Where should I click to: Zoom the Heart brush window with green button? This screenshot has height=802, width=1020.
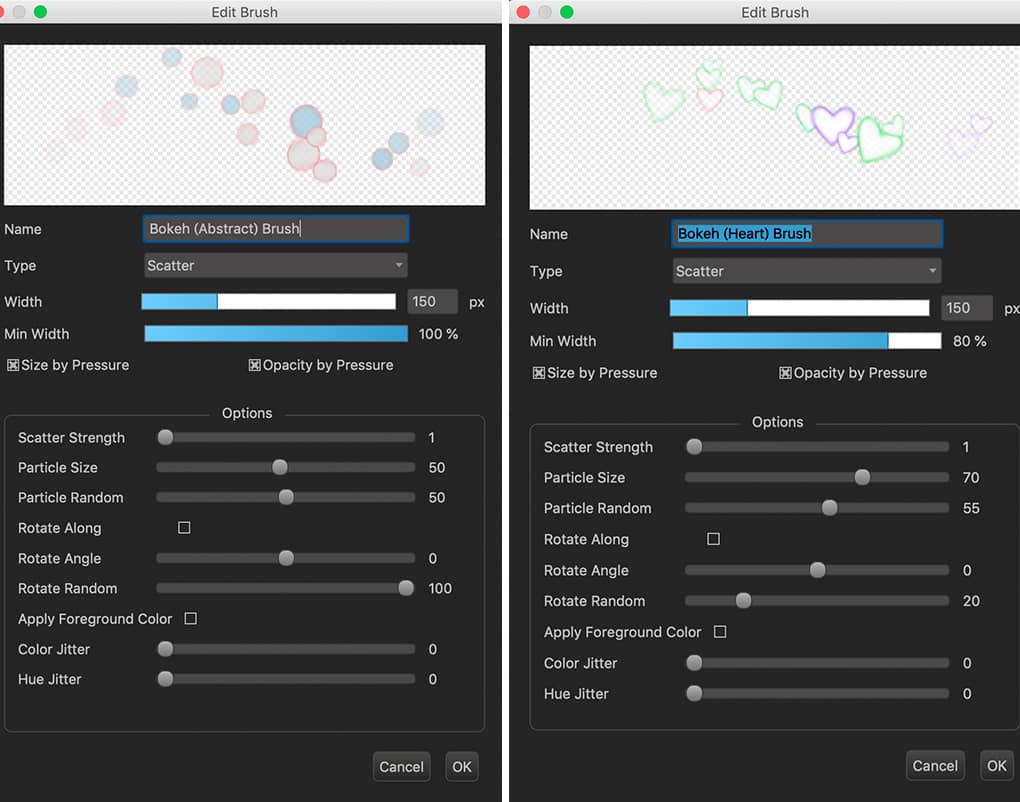(x=567, y=12)
